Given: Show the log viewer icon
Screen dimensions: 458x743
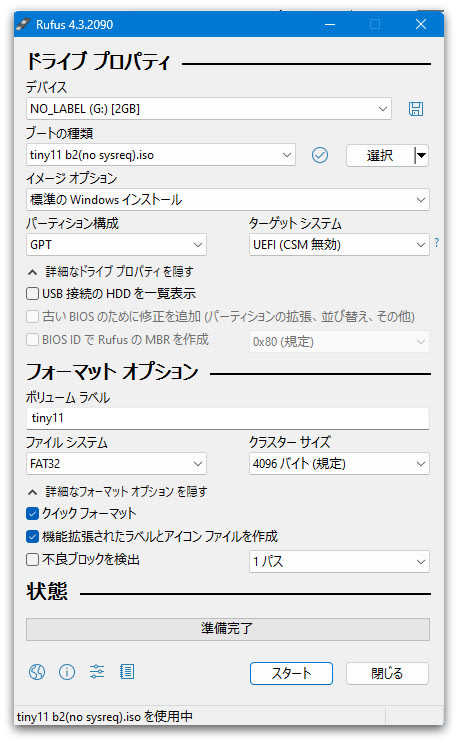Looking at the screenshot, I should pyautogui.click(x=127, y=672).
